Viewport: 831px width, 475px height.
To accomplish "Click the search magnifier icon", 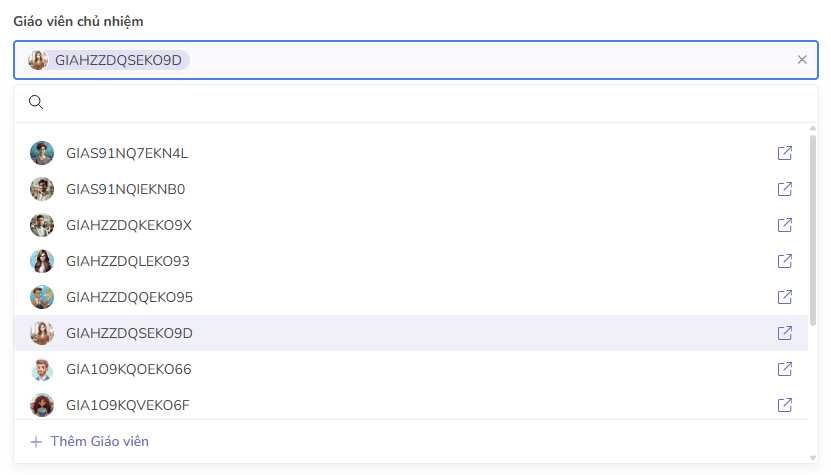I will click(36, 102).
